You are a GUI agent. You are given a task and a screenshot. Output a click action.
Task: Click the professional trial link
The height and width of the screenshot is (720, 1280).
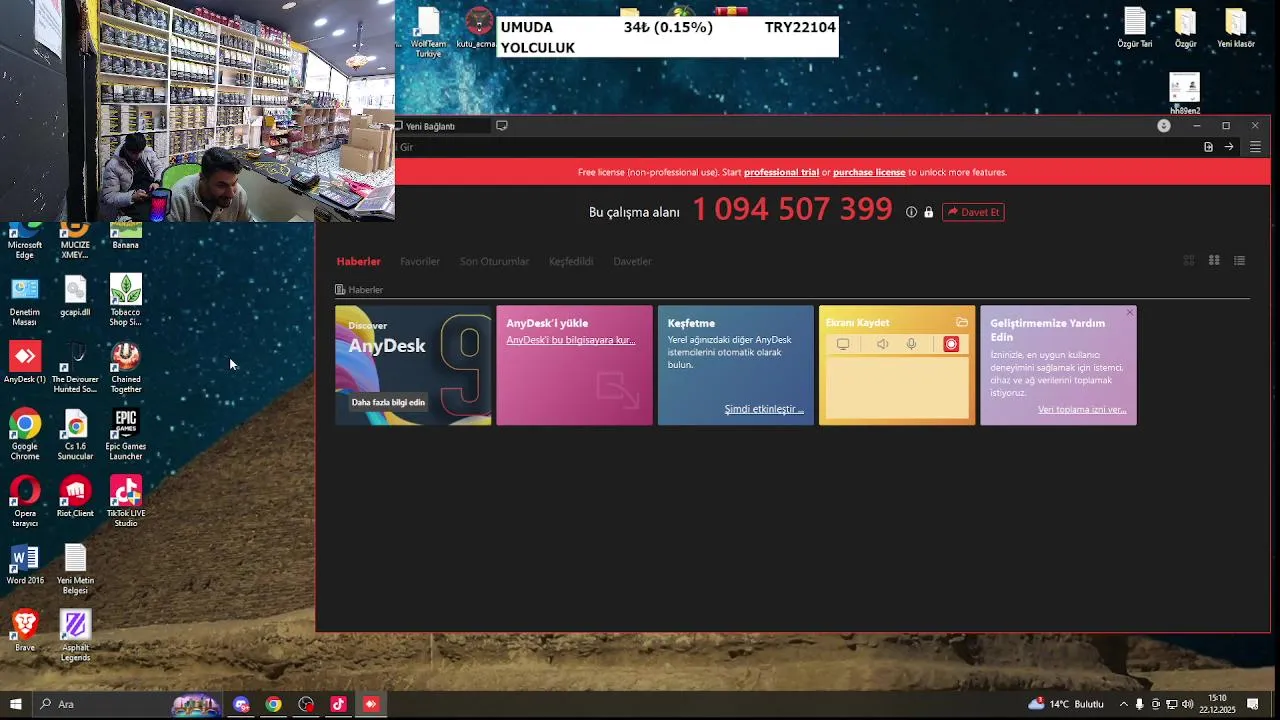coord(781,172)
